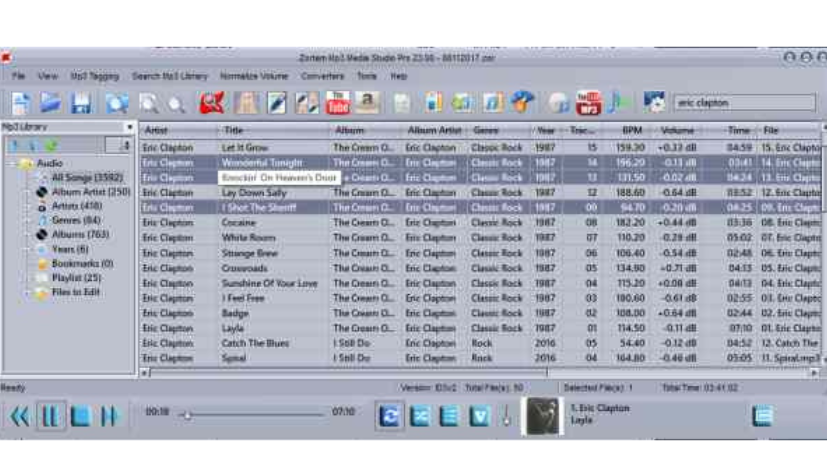This screenshot has height=465, width=827.
Task: Click the Albums node in the library tree
Action: pyautogui.click(x=81, y=234)
